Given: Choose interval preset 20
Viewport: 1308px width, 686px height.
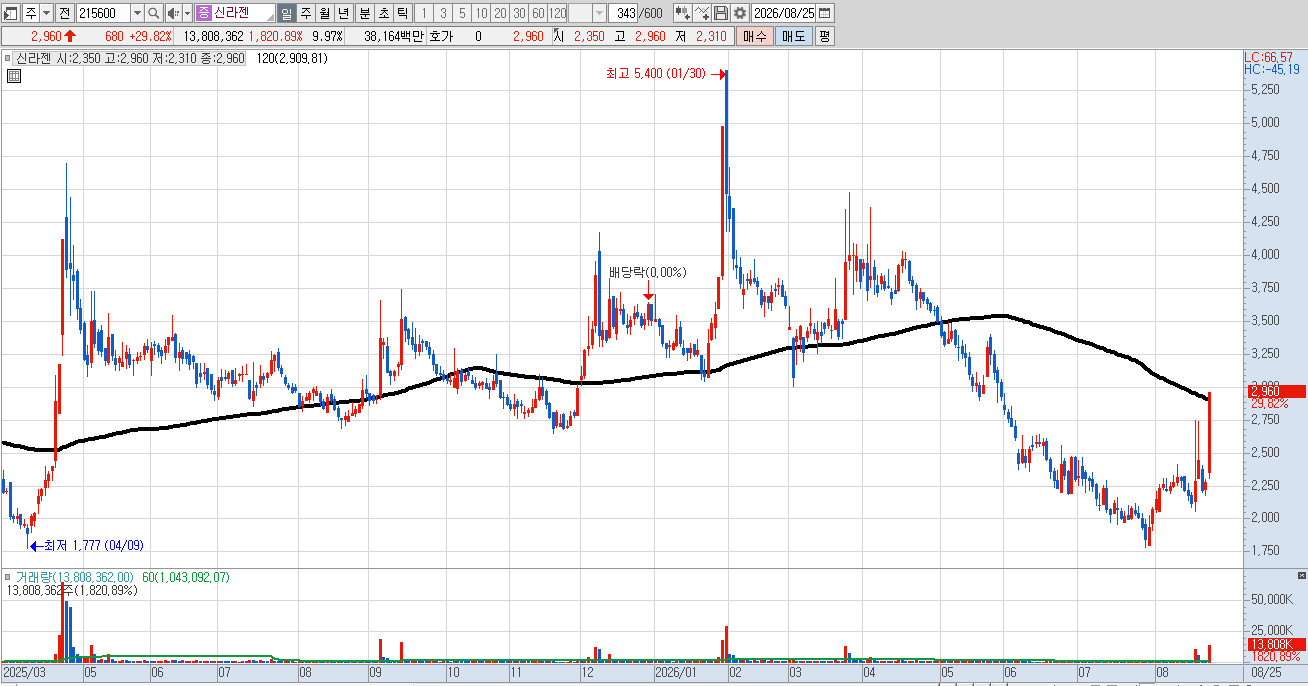Looking at the screenshot, I should tap(500, 13).
